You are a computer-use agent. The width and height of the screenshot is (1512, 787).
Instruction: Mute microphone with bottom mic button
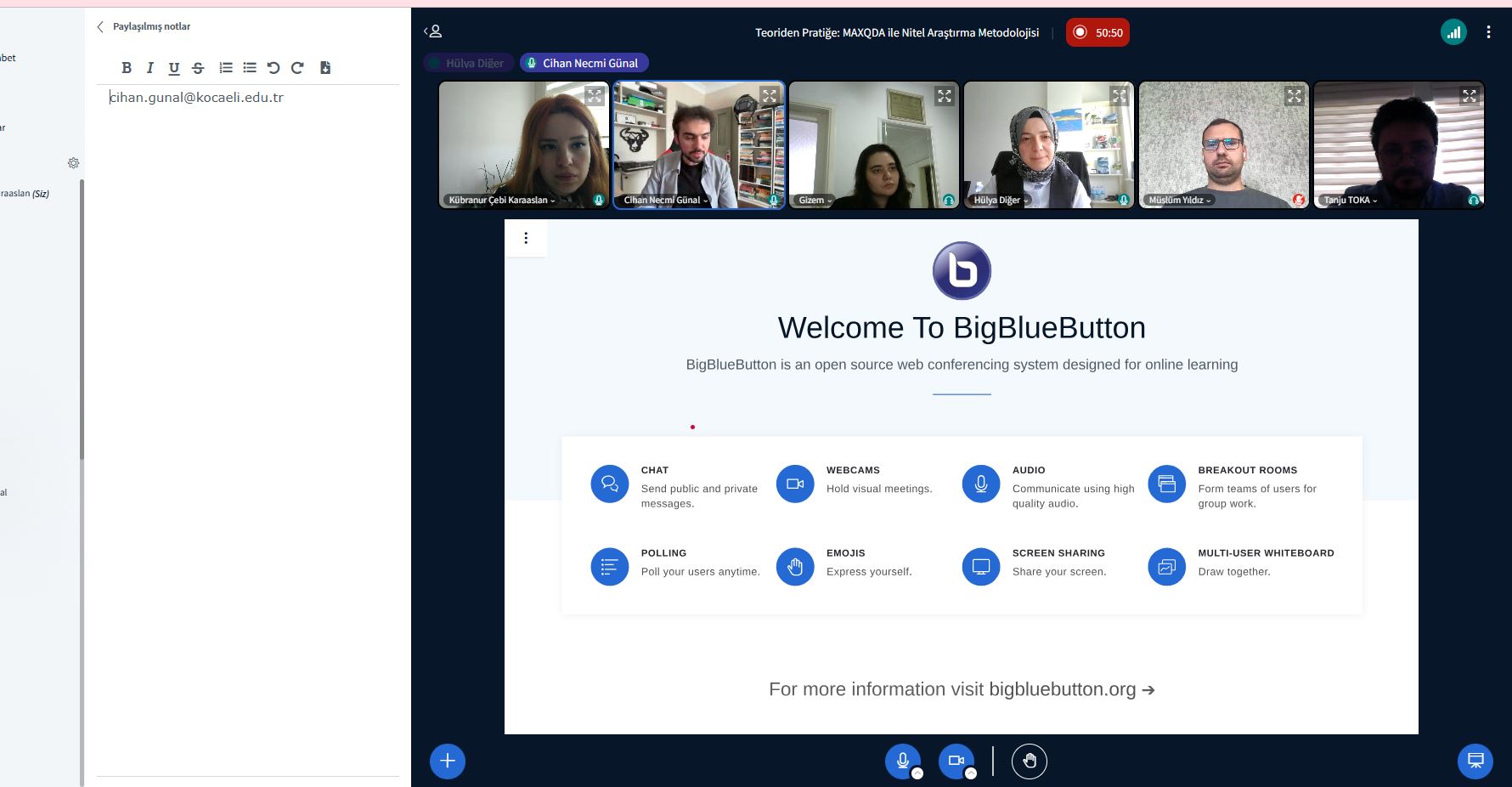pos(902,761)
